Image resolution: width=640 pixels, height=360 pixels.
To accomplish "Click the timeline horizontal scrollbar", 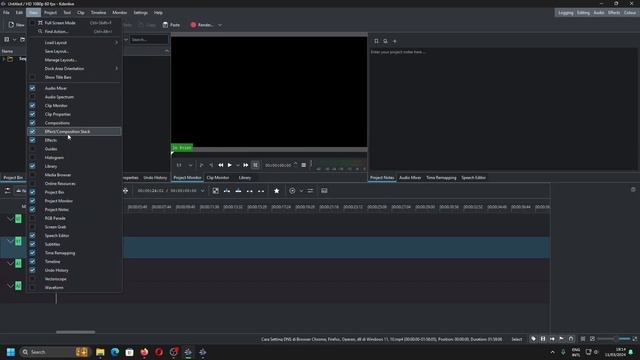I will (76, 332).
